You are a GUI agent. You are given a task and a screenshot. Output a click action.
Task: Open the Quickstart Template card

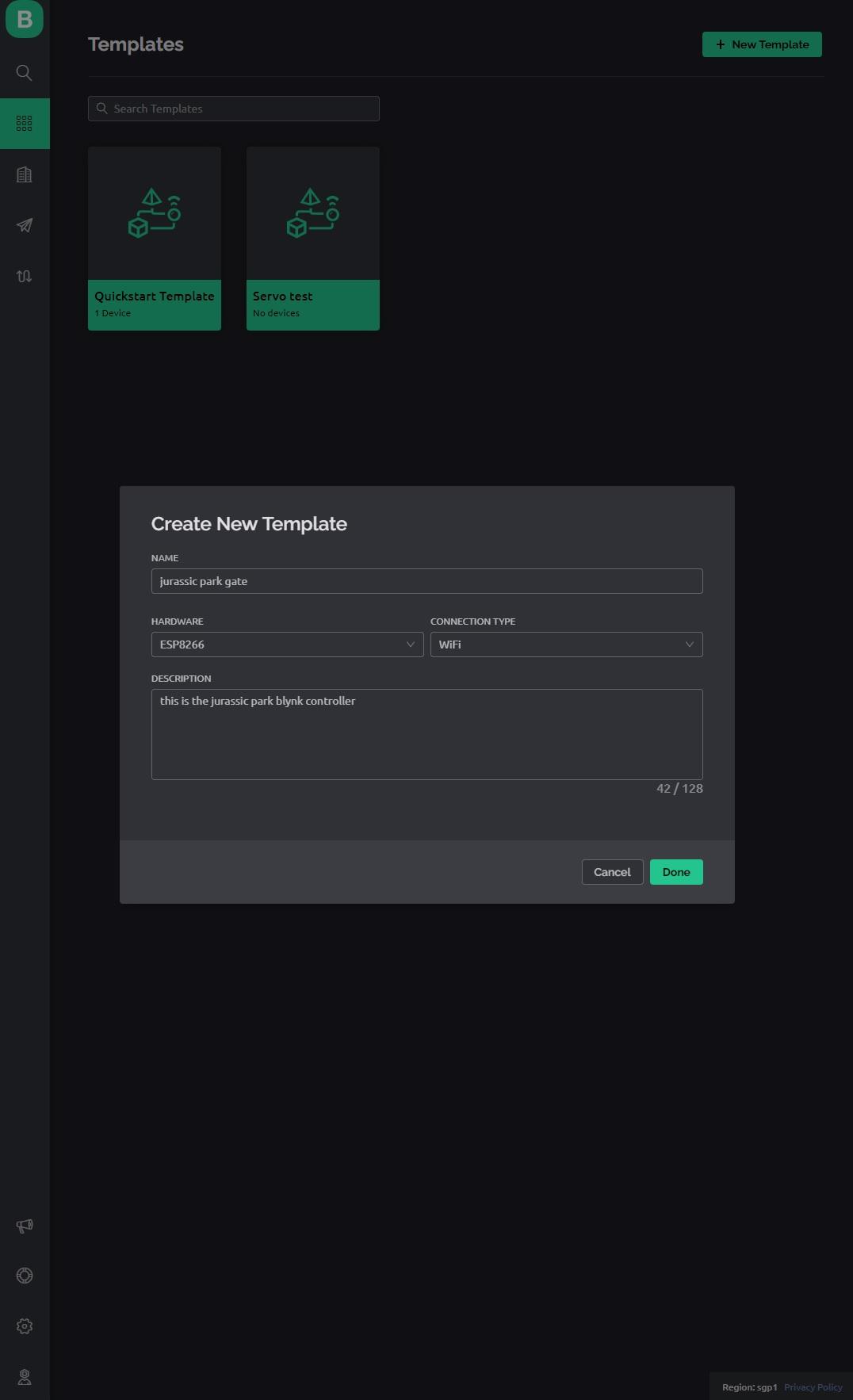[x=155, y=238]
